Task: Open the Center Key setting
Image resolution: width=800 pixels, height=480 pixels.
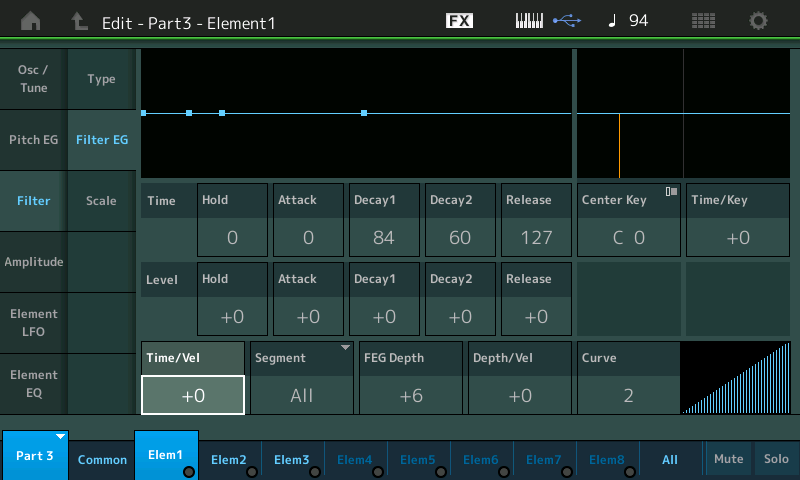Action: click(x=629, y=219)
